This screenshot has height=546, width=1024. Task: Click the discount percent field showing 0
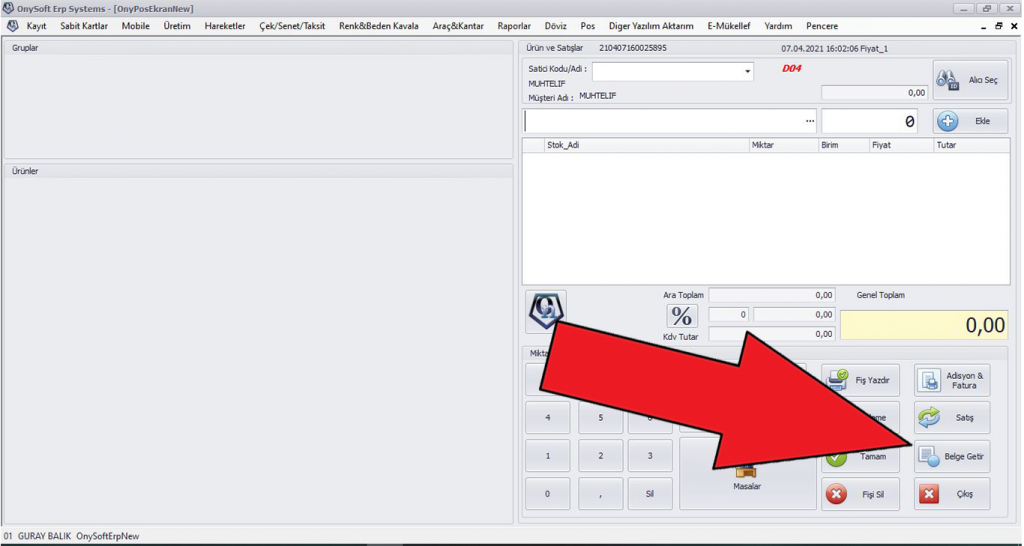tap(728, 315)
